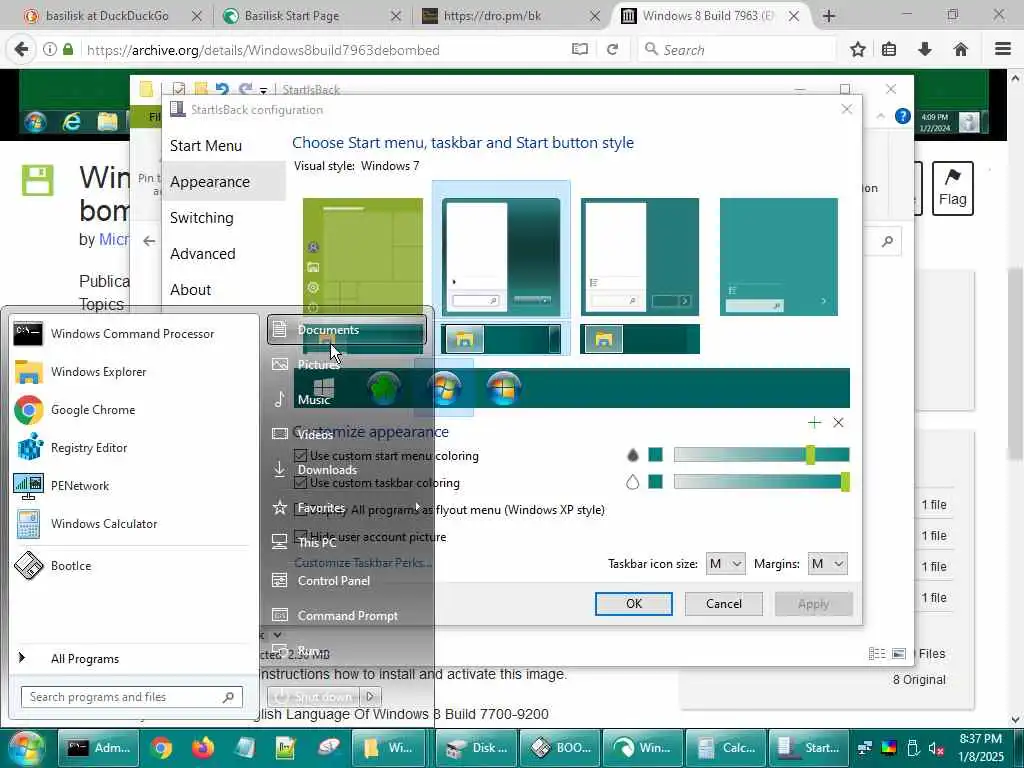Select the fourth flat teal style thumbnail
The width and height of the screenshot is (1024, 768).
point(778,257)
